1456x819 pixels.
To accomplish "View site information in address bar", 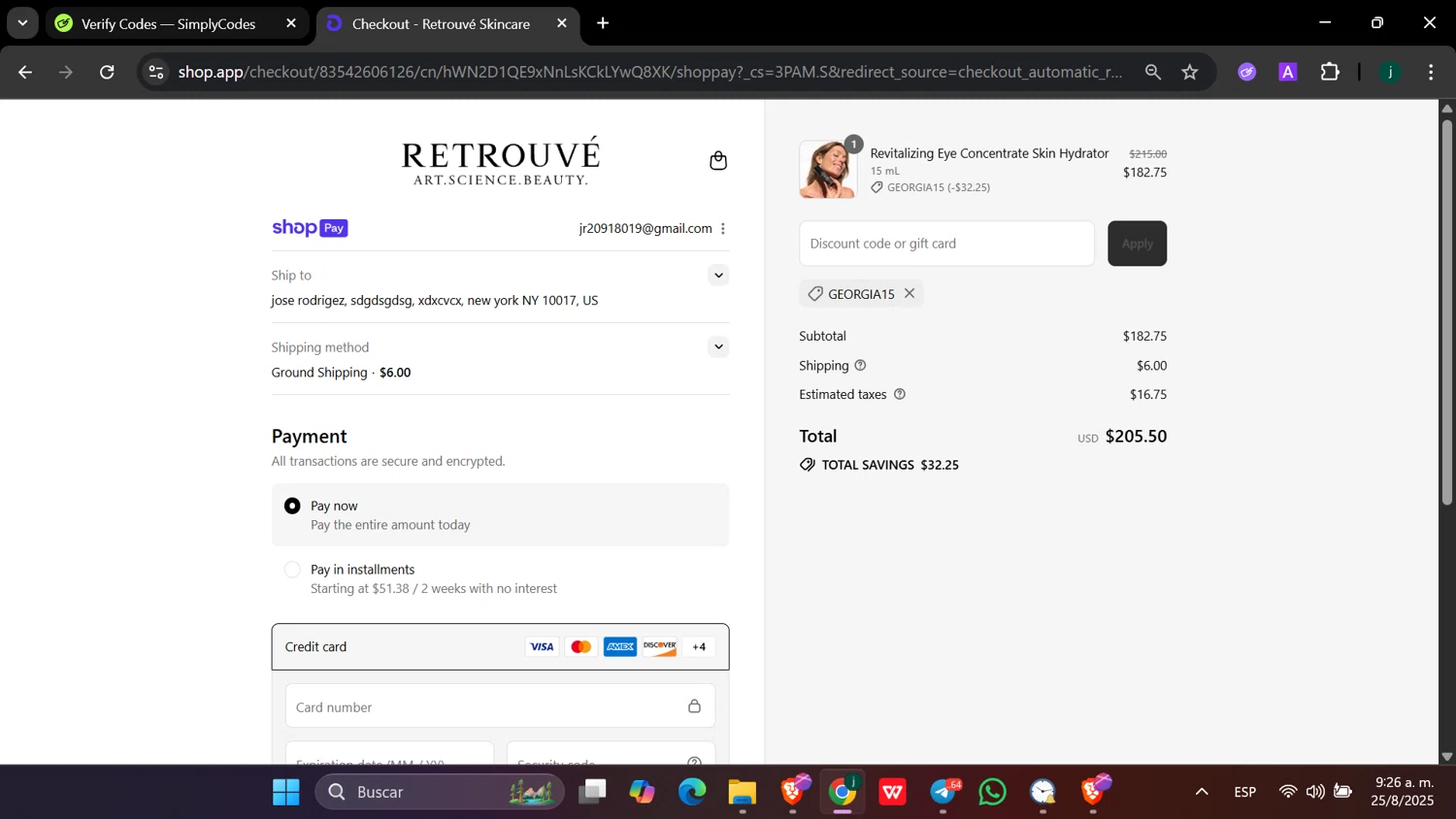I will (156, 72).
